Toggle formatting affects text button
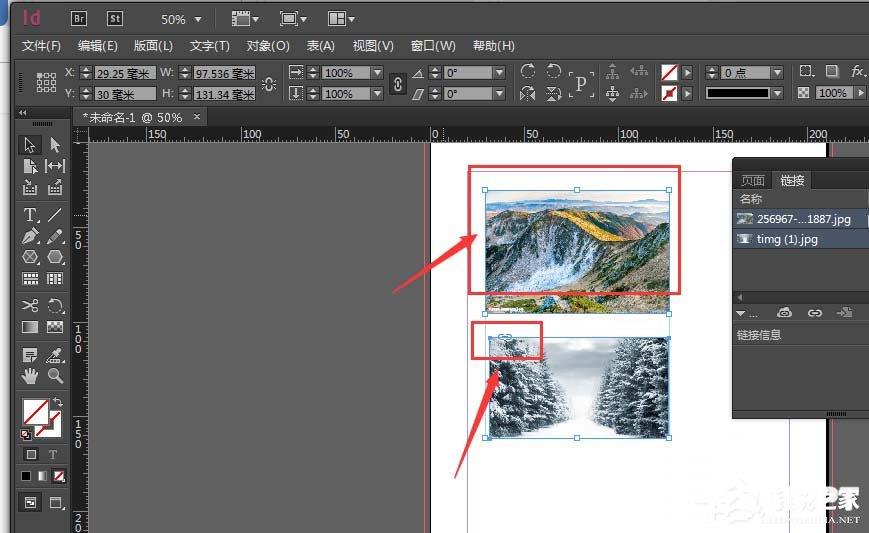The width and height of the screenshot is (869, 533). pos(53,454)
